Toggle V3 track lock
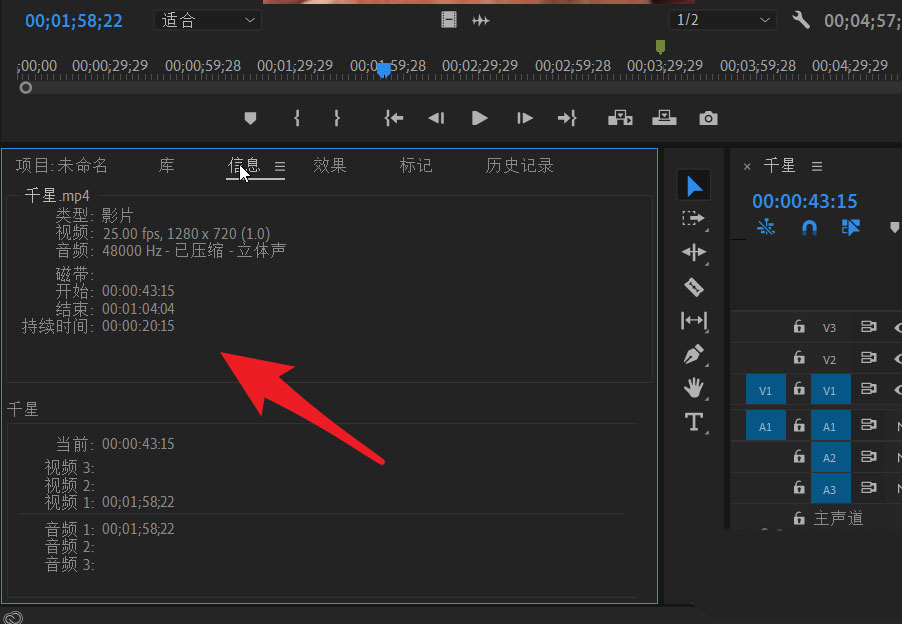Image resolution: width=902 pixels, height=624 pixels. 798,327
